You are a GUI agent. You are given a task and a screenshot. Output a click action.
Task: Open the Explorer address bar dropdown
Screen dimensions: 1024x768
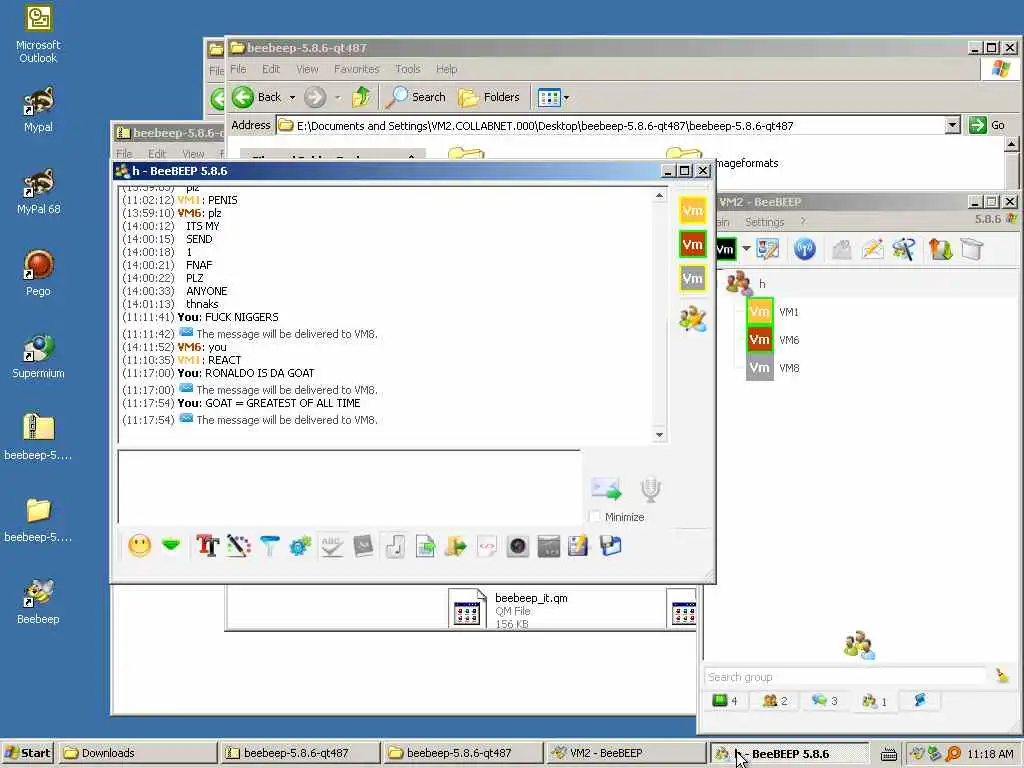952,125
